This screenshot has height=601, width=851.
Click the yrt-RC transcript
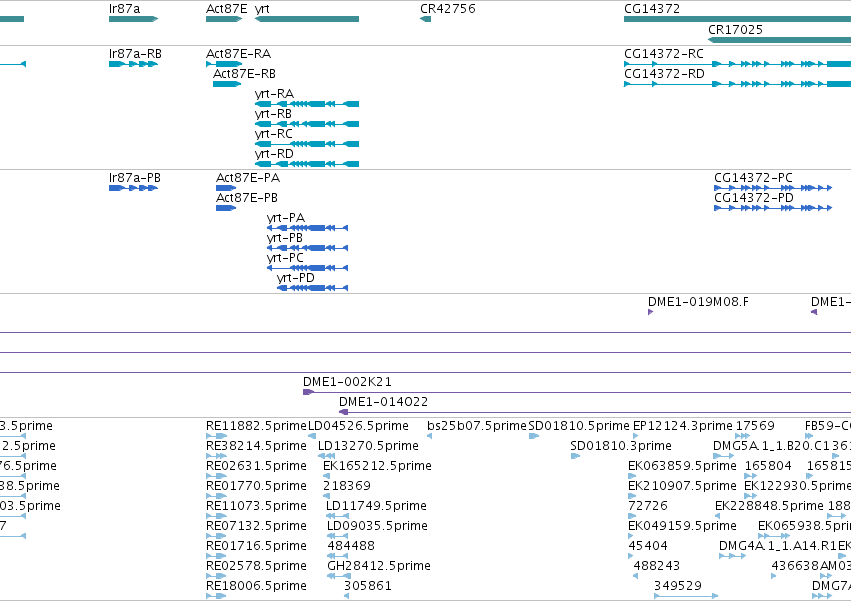click(x=307, y=144)
